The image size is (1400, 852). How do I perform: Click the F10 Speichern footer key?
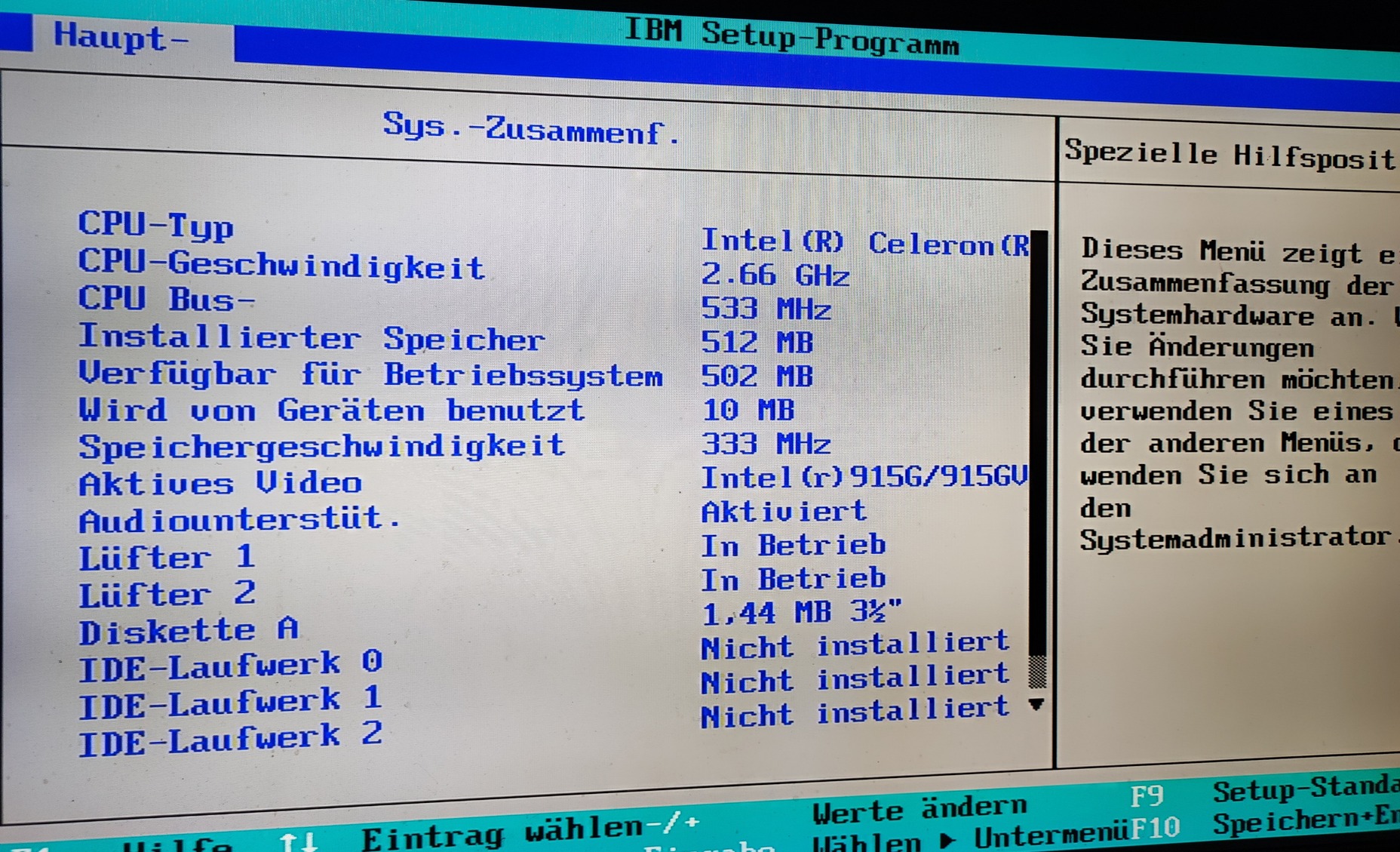pyautogui.click(x=1264, y=824)
